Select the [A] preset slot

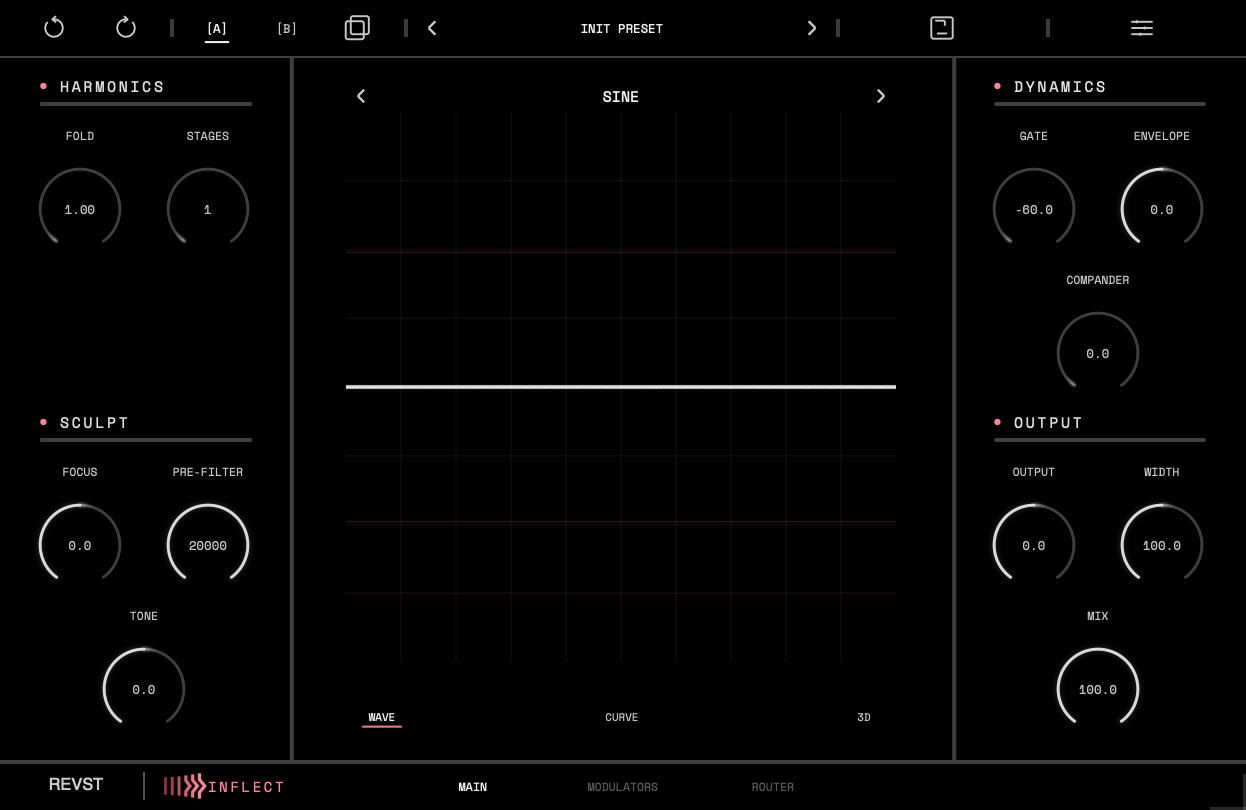tap(217, 29)
